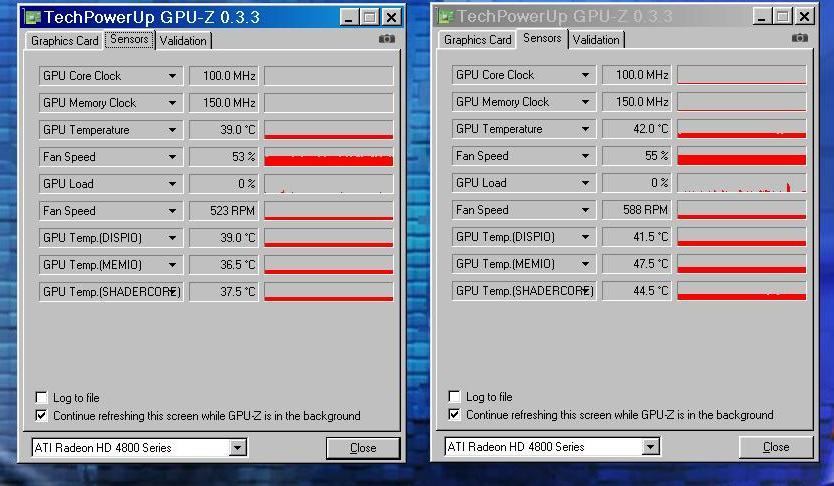
Task: Open GPU Memory Clock dropdown in the left window
Action: point(172,103)
